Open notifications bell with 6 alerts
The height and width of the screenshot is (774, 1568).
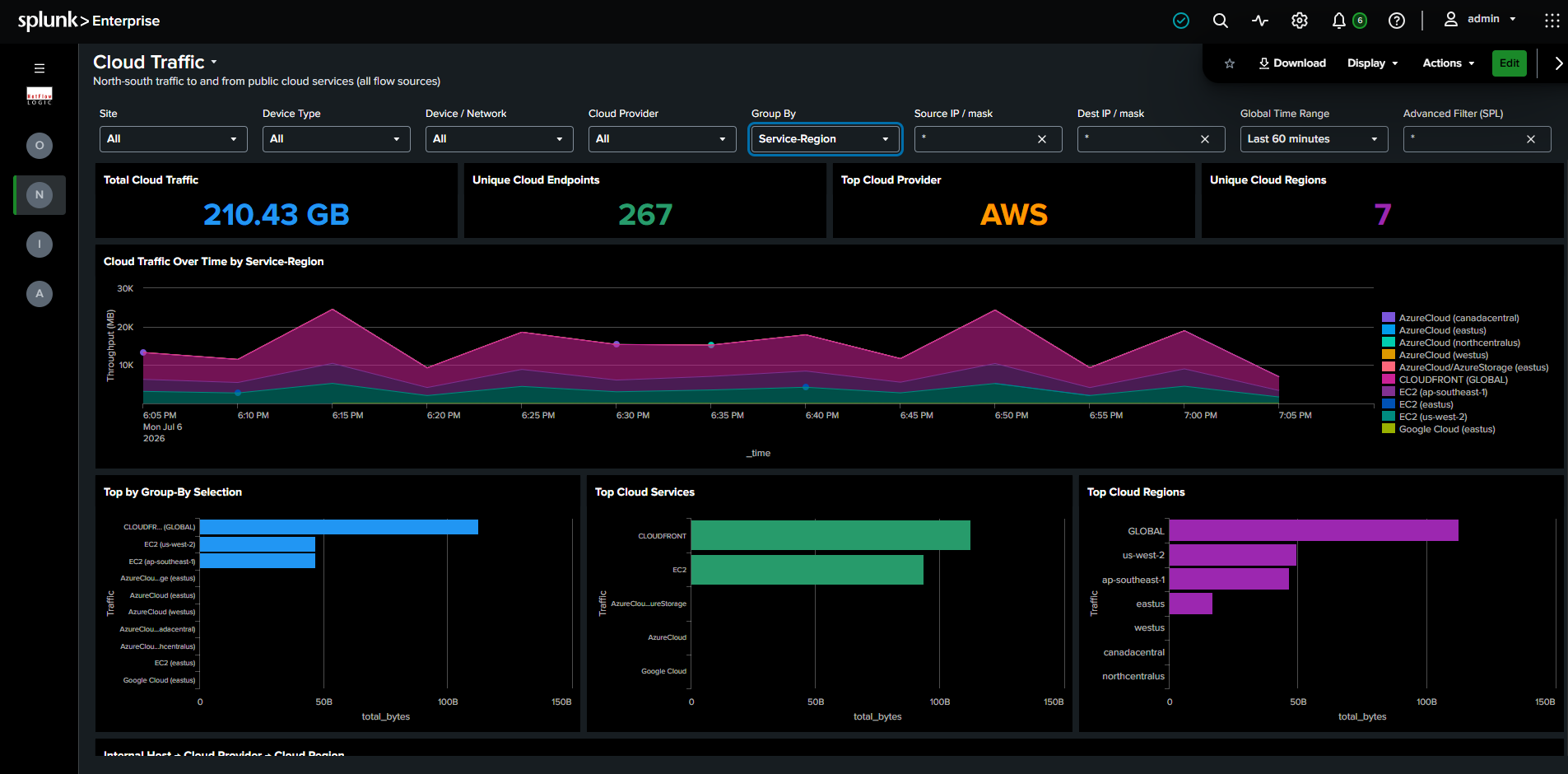click(1348, 21)
